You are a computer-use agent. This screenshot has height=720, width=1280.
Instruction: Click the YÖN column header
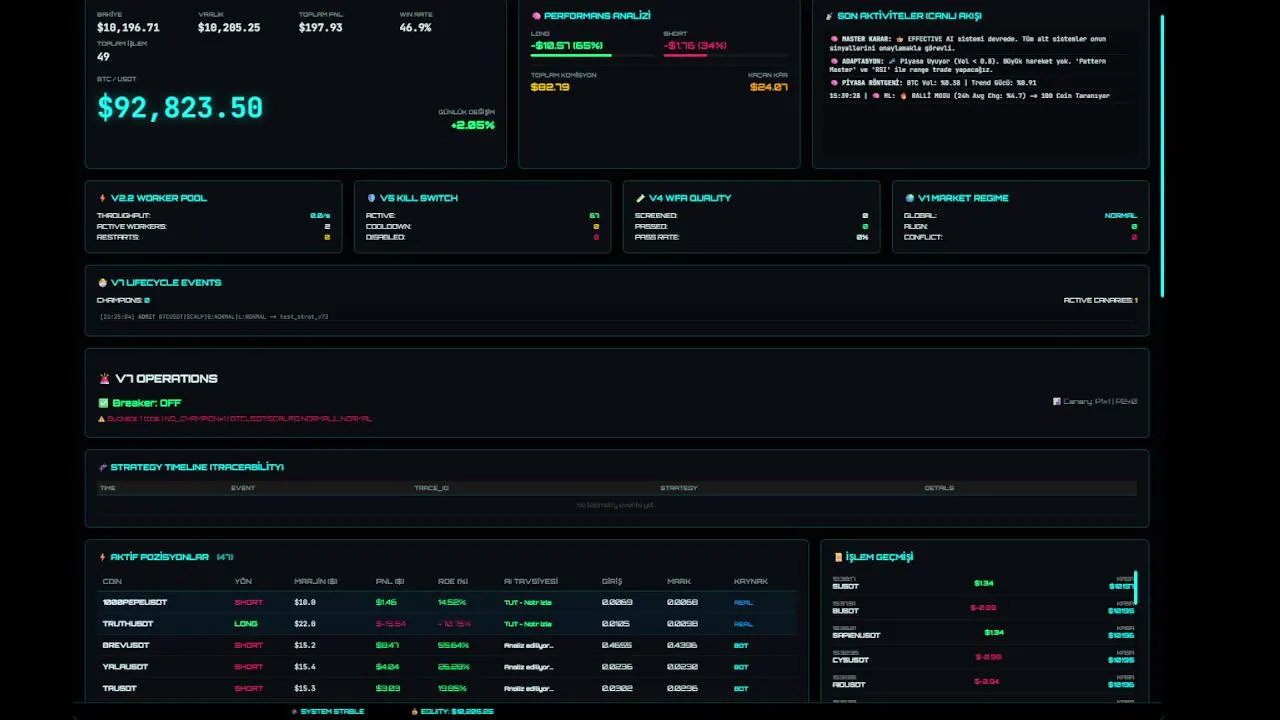coord(243,581)
